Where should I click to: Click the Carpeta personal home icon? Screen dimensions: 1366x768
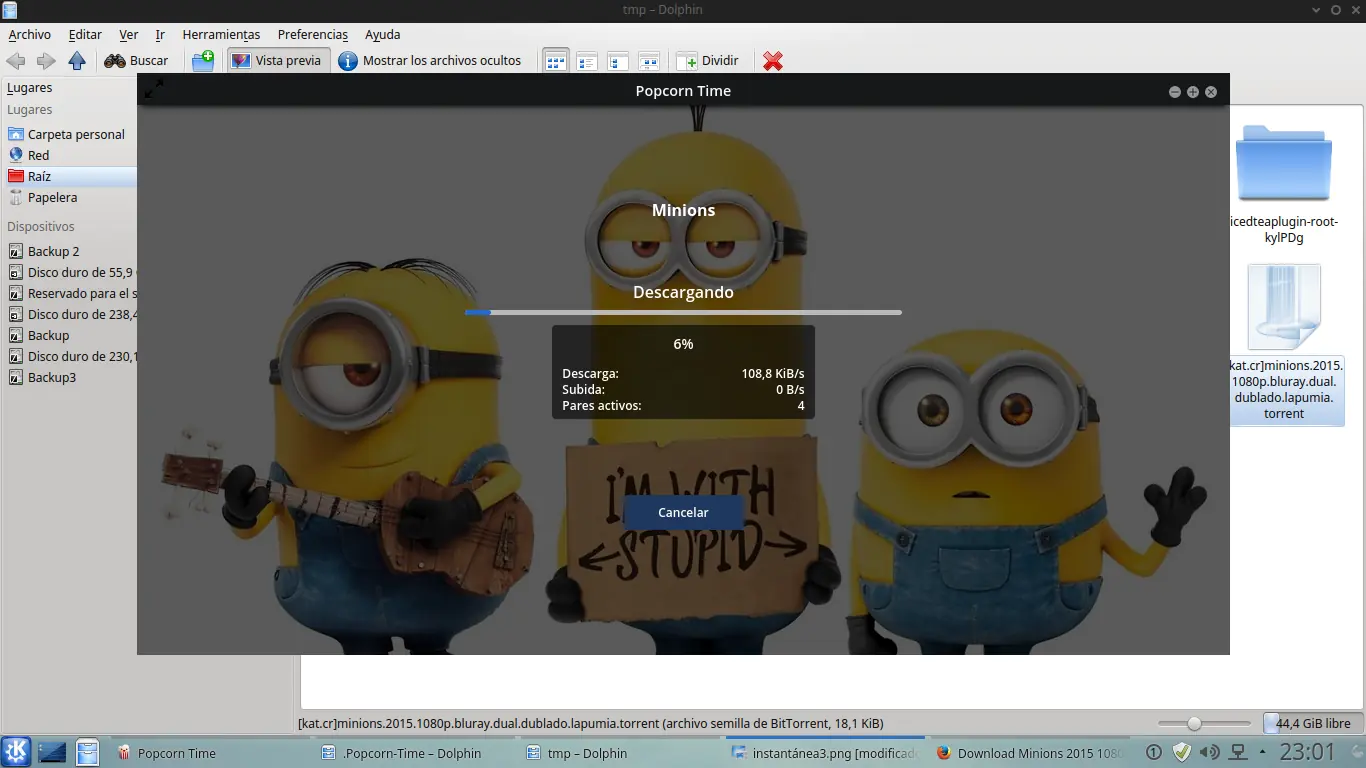point(15,134)
